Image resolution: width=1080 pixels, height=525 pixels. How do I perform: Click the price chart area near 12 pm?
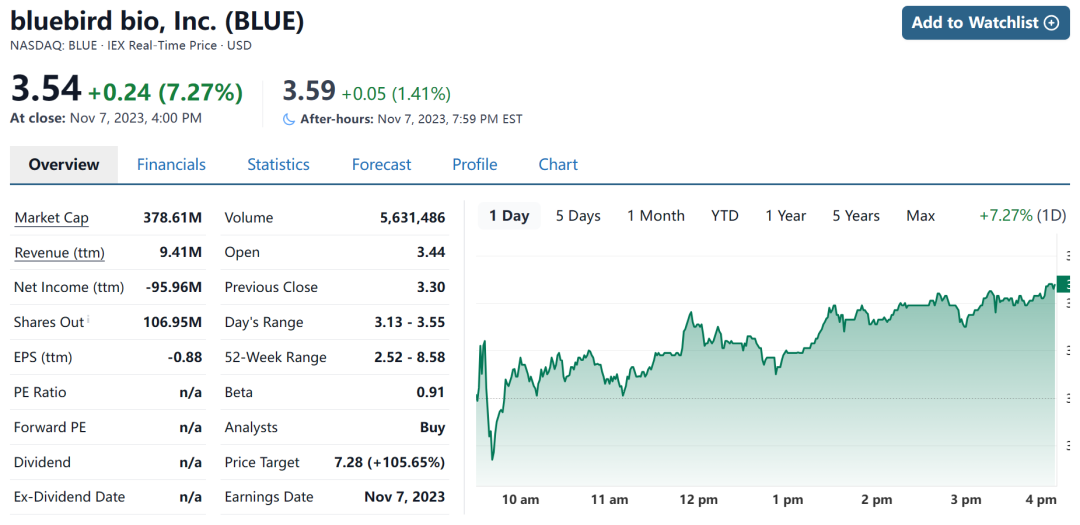pyautogui.click(x=698, y=400)
